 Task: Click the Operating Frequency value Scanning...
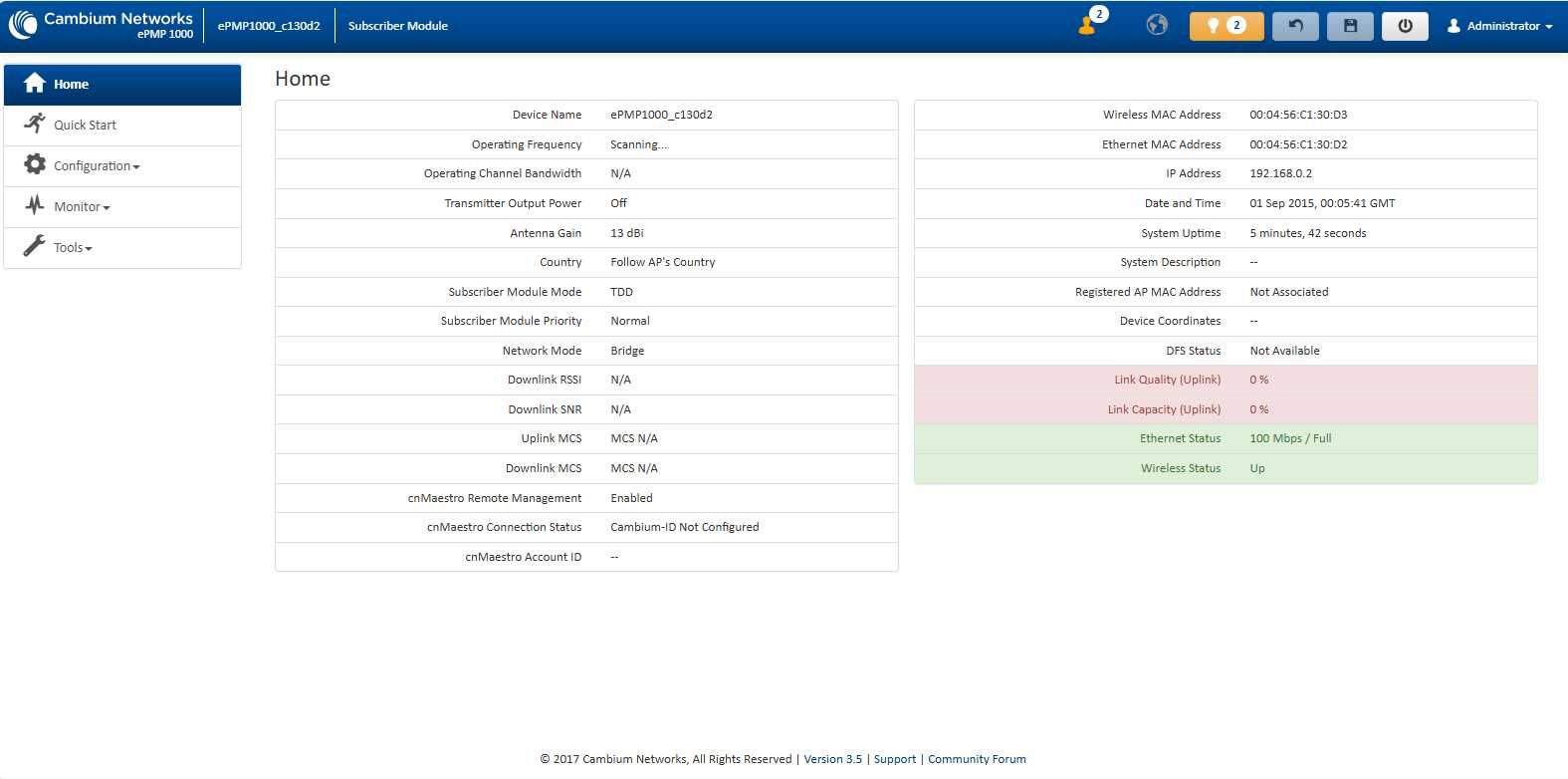pos(639,144)
